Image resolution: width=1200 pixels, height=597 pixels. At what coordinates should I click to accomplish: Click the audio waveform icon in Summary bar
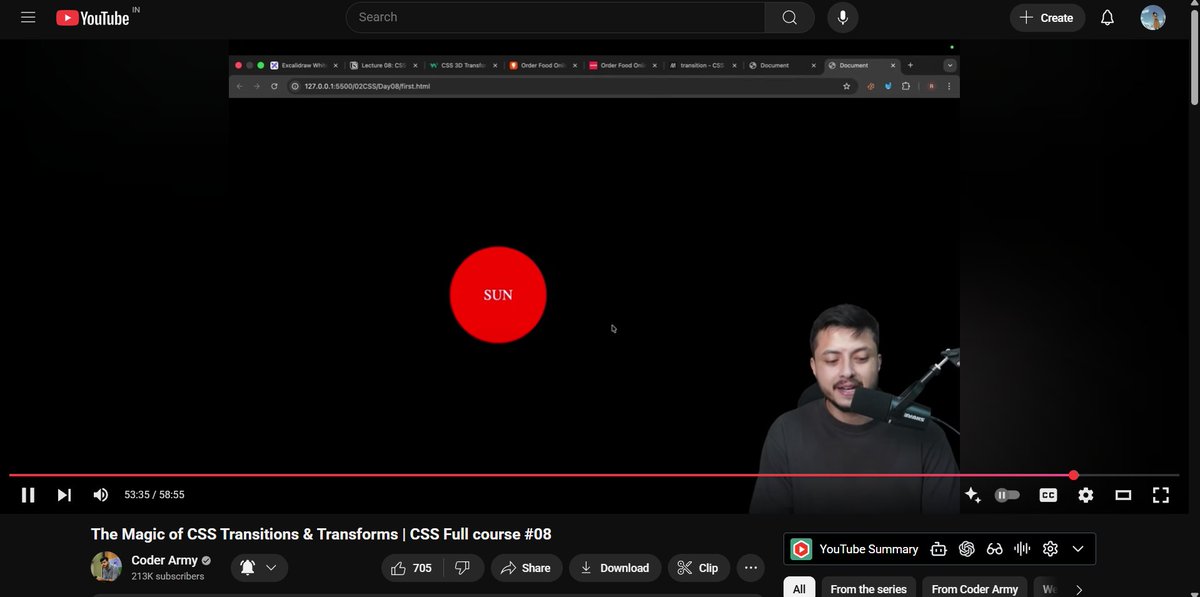(x=1021, y=548)
